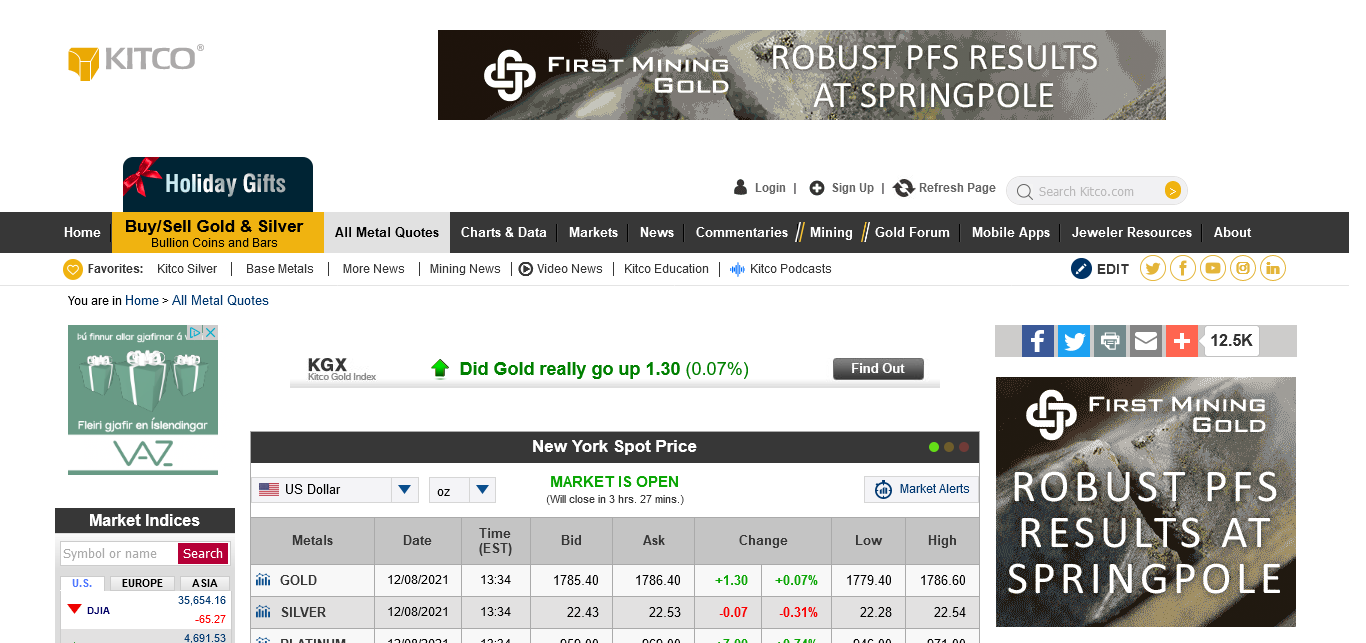Switch to the EUROPE indices tab
Viewport: 1366px width, 643px height.
142,583
